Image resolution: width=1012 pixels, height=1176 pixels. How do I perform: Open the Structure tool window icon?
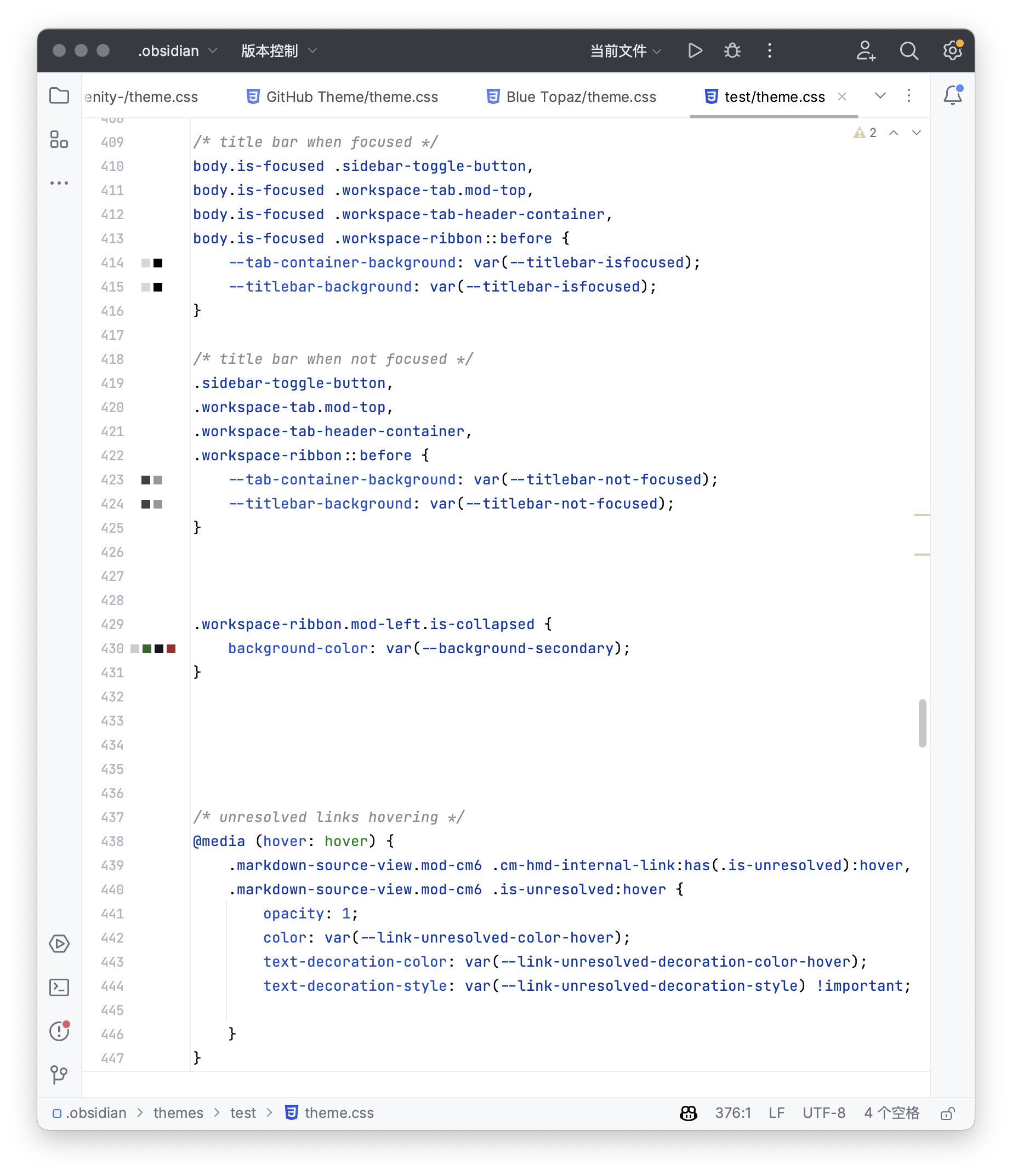[x=59, y=140]
